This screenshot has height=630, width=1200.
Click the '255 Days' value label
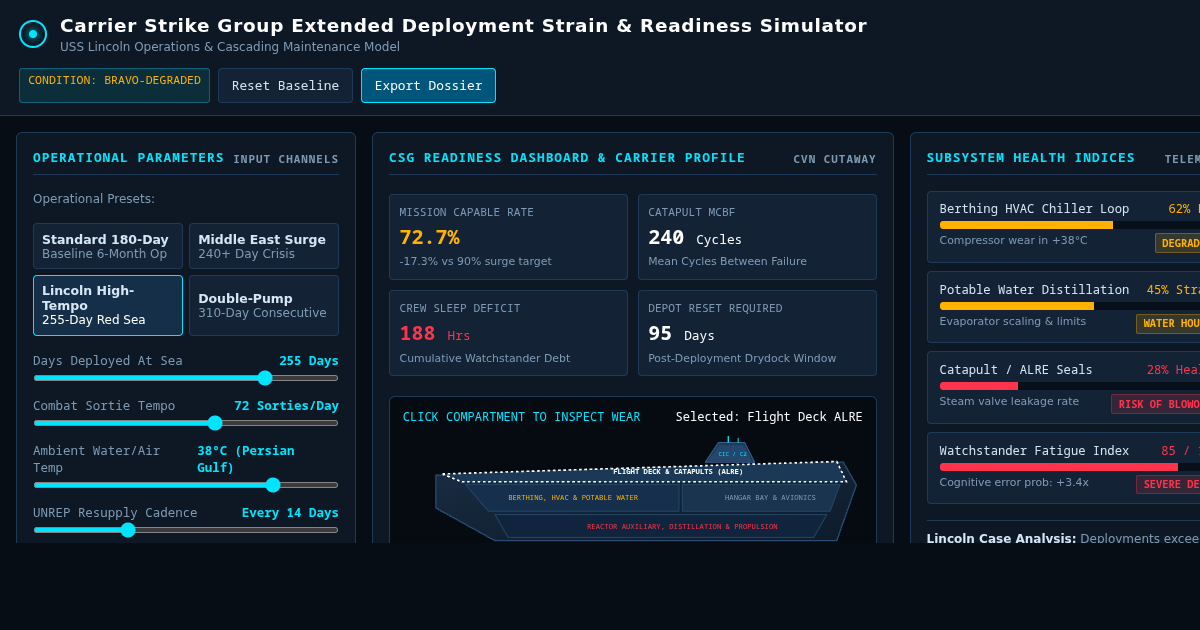(308, 361)
